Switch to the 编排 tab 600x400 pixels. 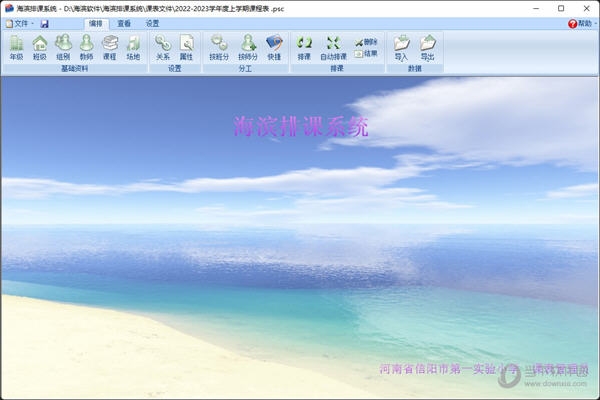click(x=96, y=24)
